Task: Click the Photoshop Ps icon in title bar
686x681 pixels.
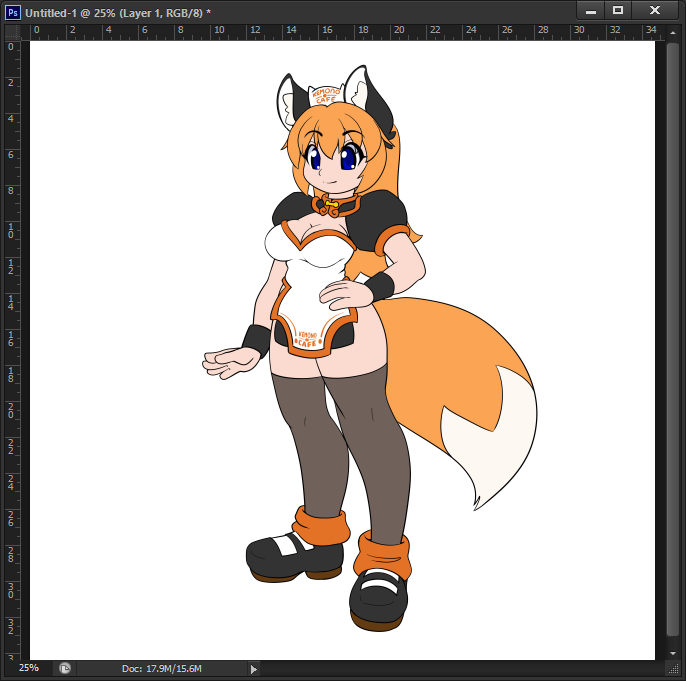Action: pyautogui.click(x=13, y=12)
